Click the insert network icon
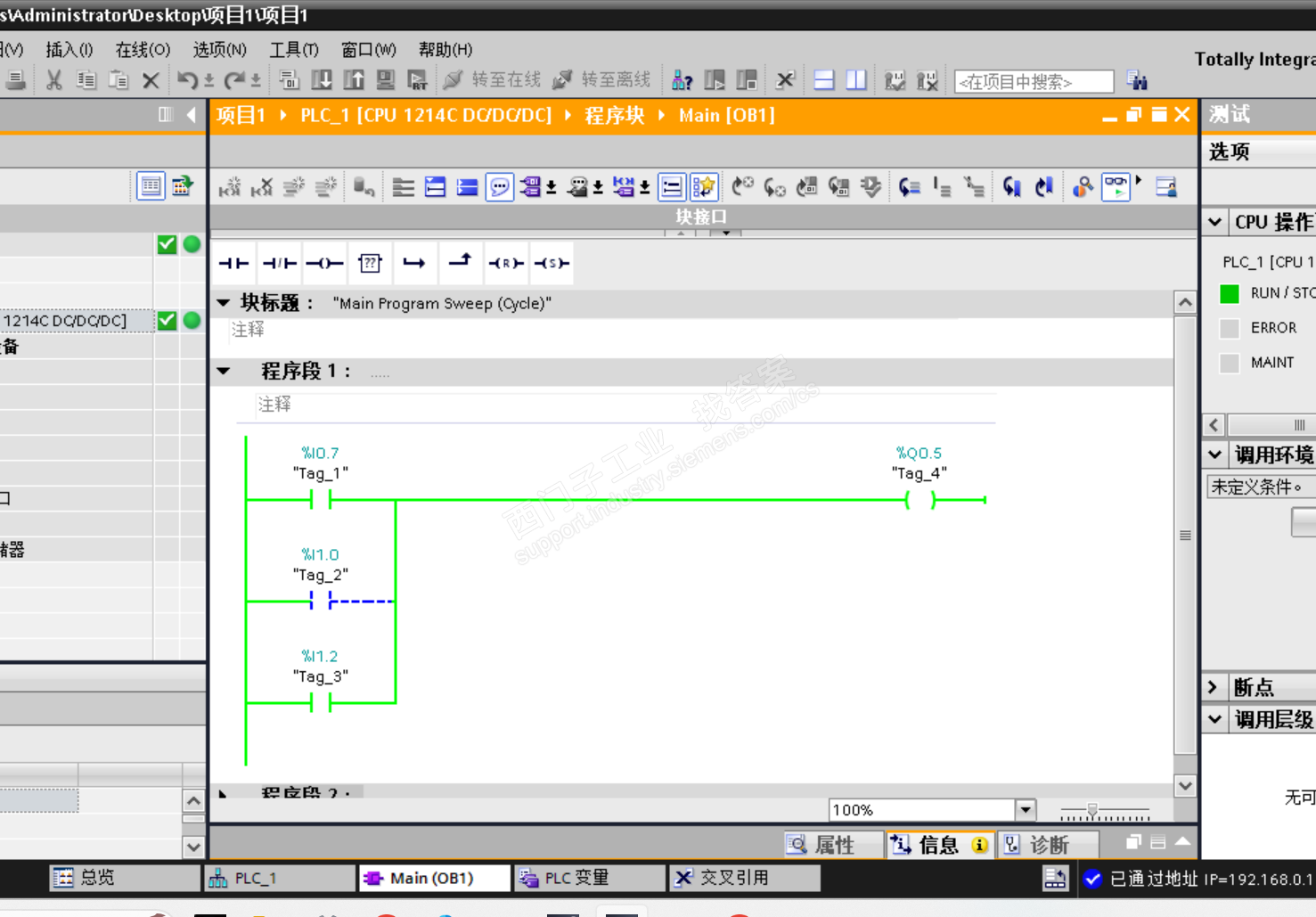Viewport: 1316px width, 917px height. (230, 187)
